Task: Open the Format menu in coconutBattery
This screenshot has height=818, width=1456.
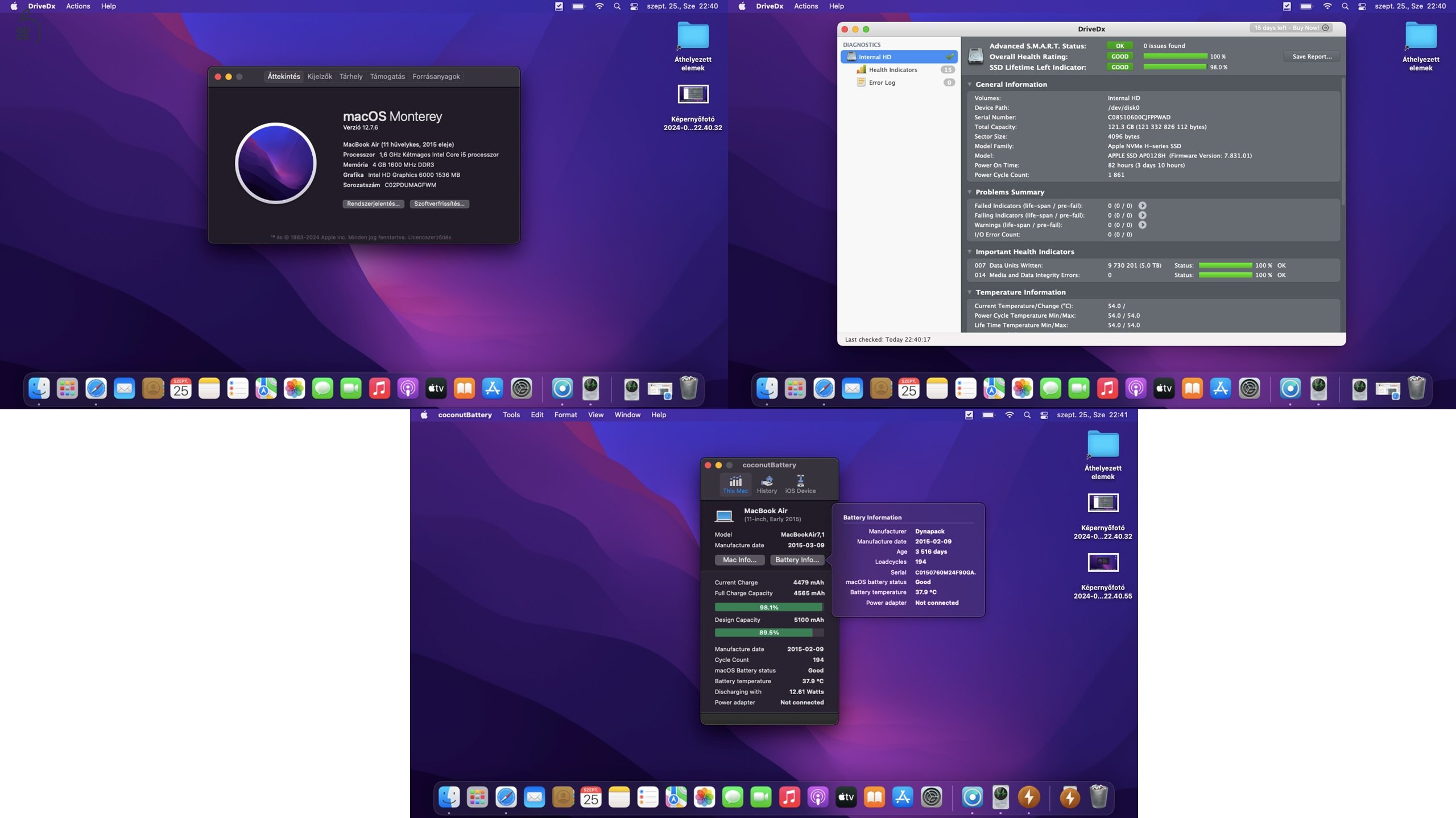Action: point(565,415)
